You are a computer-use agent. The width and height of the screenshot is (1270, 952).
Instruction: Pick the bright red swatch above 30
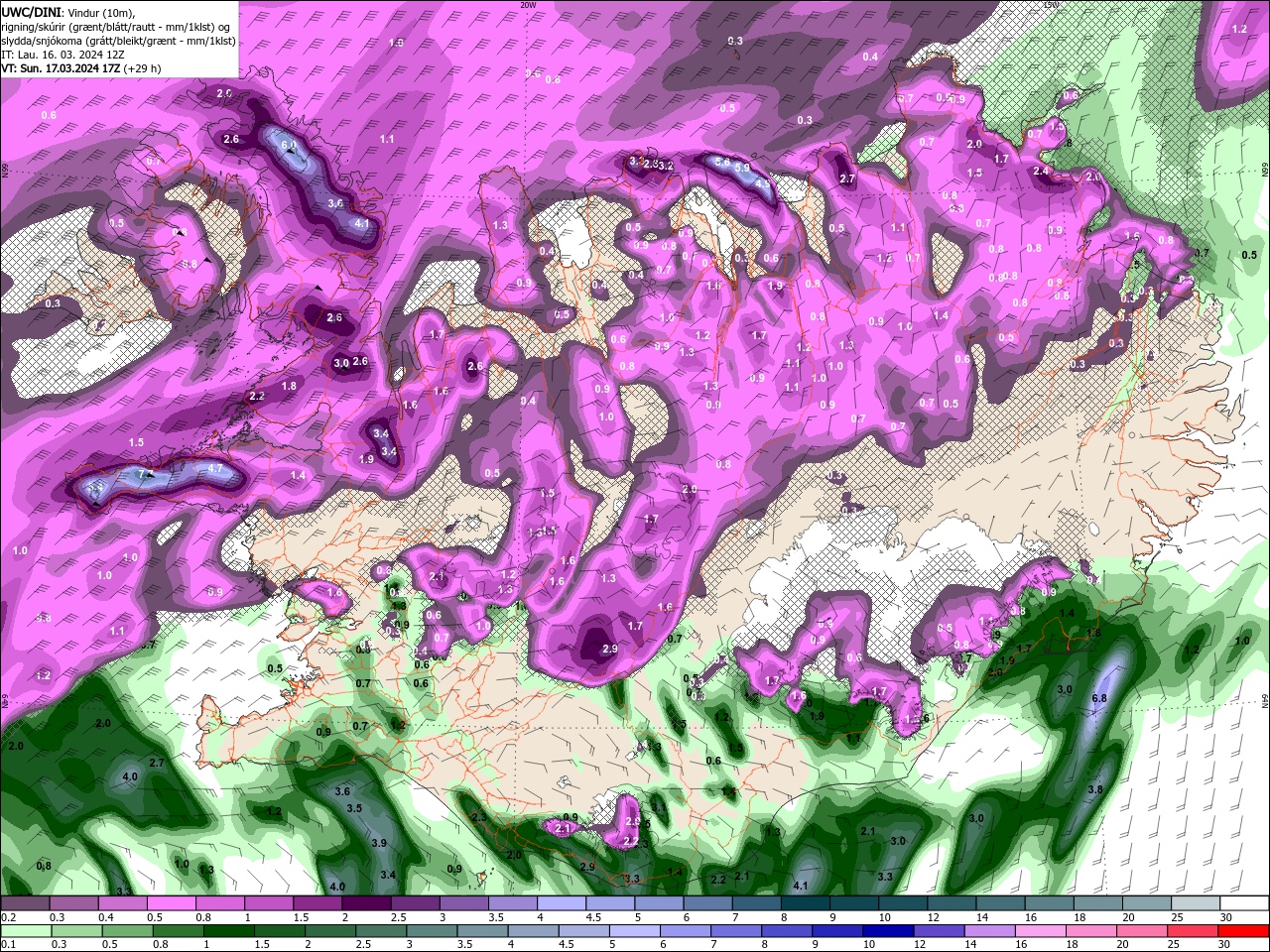click(x=1243, y=931)
